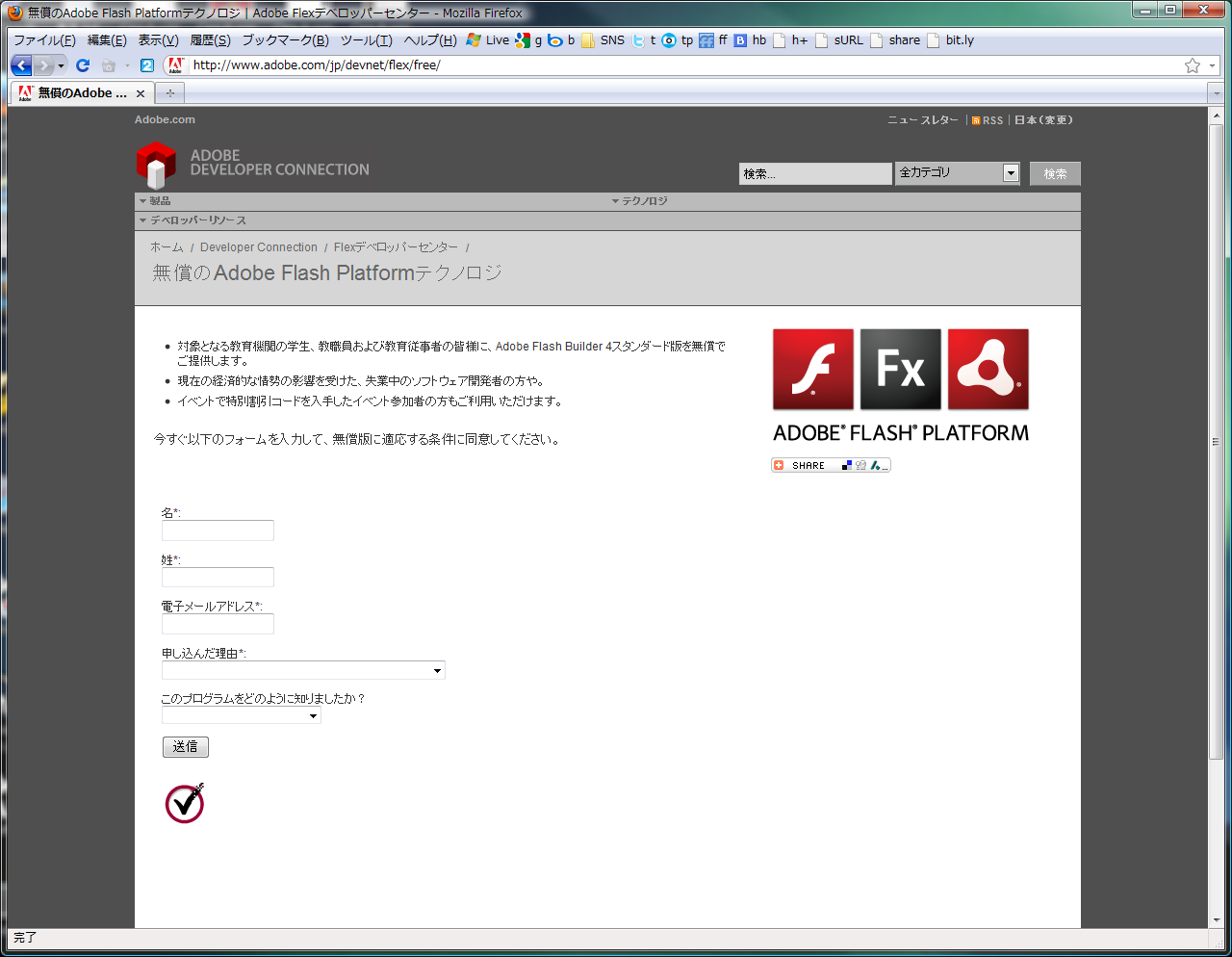1232x957 pixels.
Task: Open the 'tp' bookmark icon
Action: (678, 40)
